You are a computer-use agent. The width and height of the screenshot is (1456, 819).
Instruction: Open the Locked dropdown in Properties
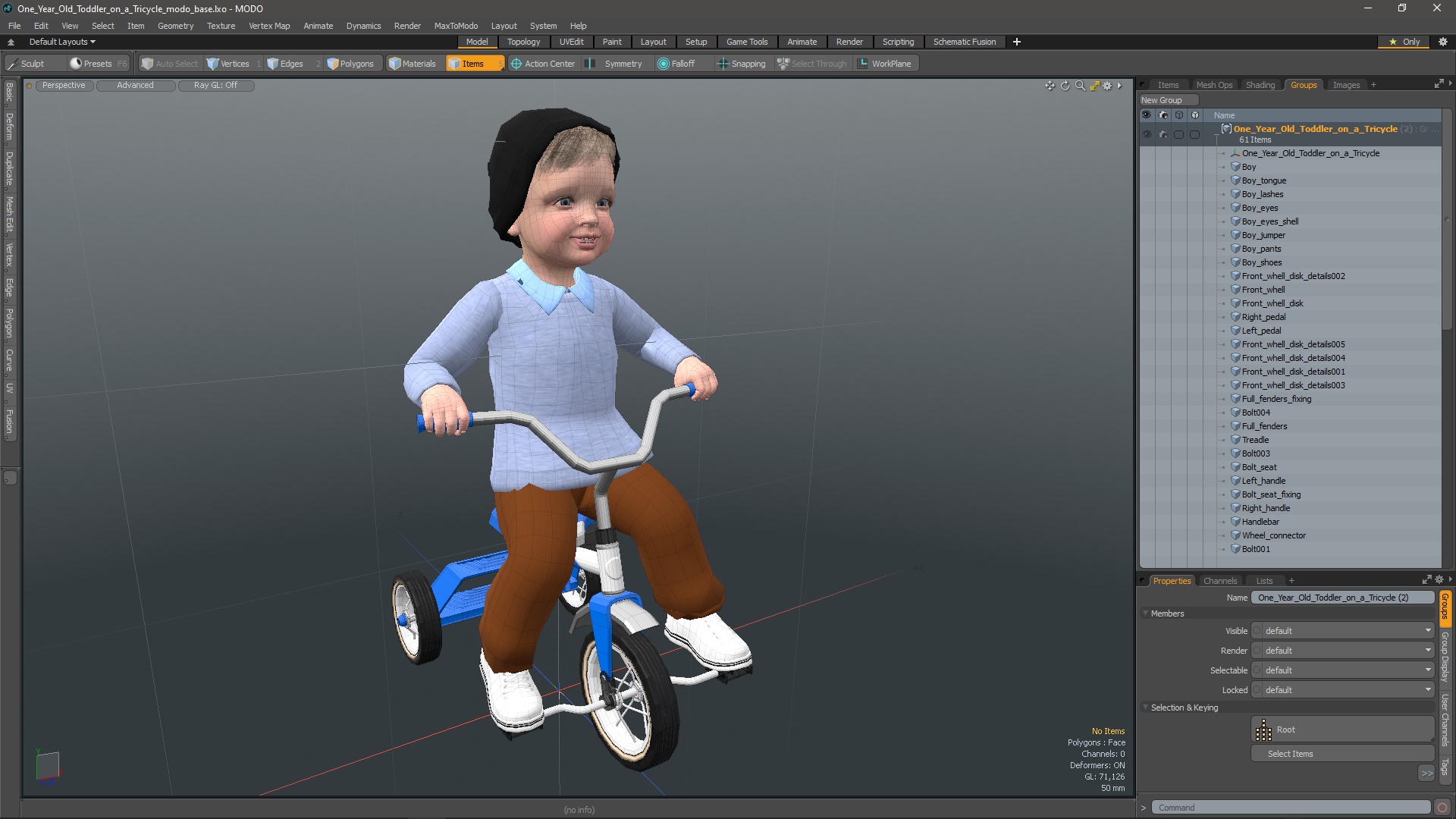[1342, 690]
